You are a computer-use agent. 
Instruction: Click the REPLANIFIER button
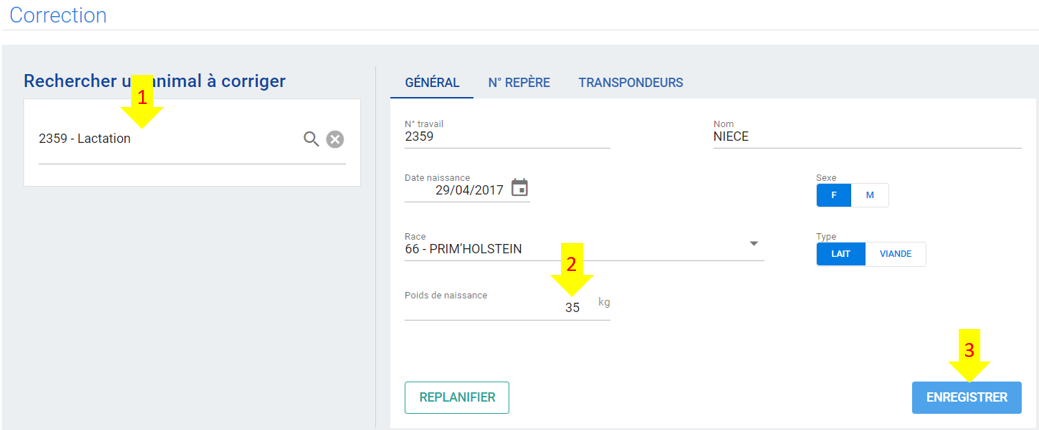tap(457, 398)
